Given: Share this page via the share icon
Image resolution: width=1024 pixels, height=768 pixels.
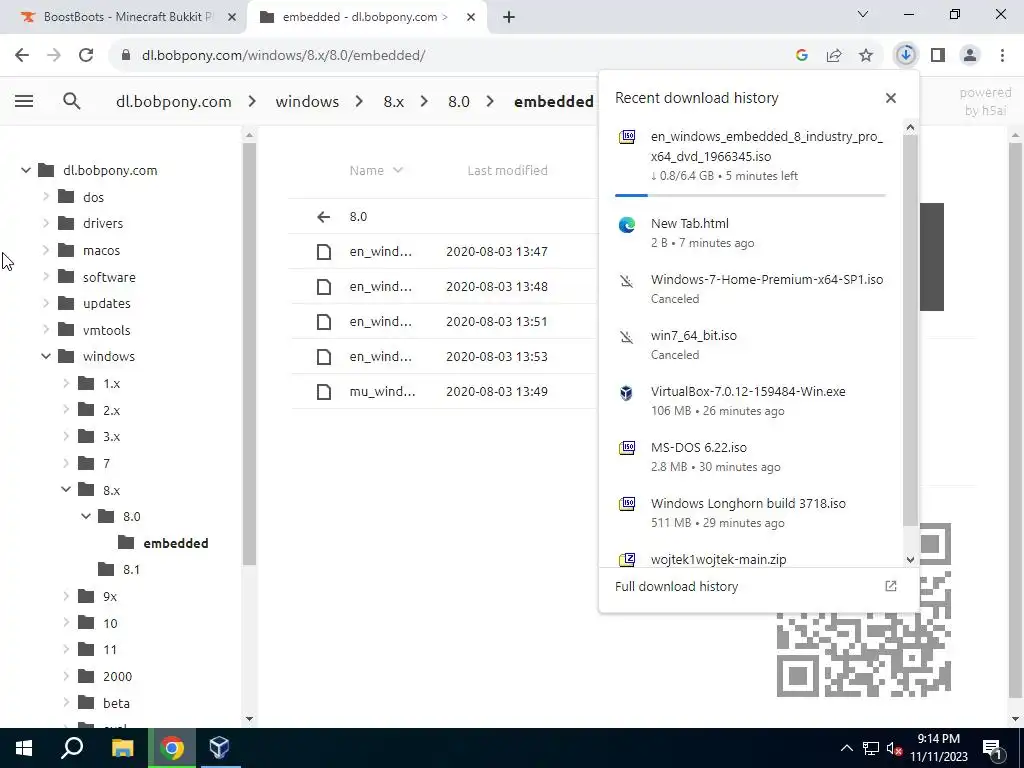Looking at the screenshot, I should pyautogui.click(x=834, y=56).
